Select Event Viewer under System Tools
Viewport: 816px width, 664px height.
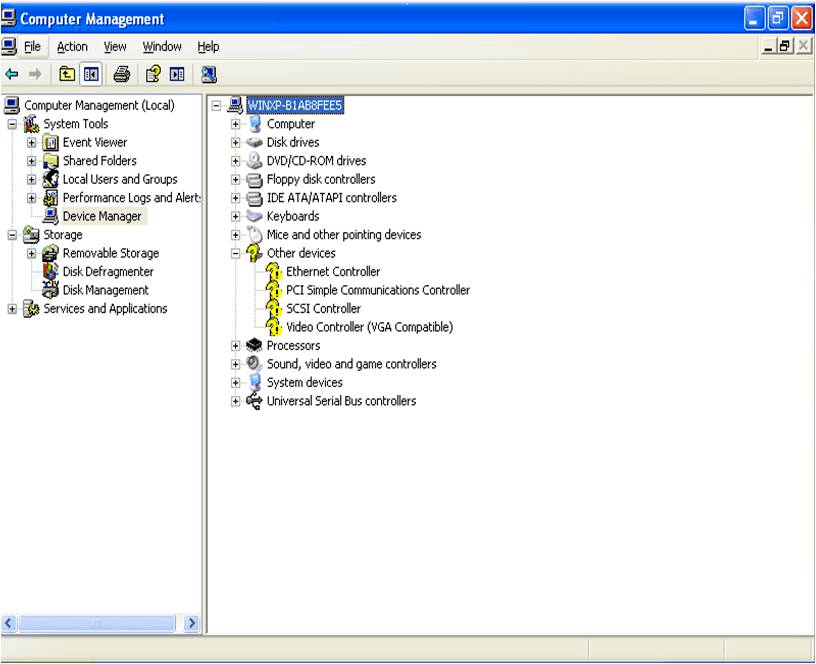[94, 142]
